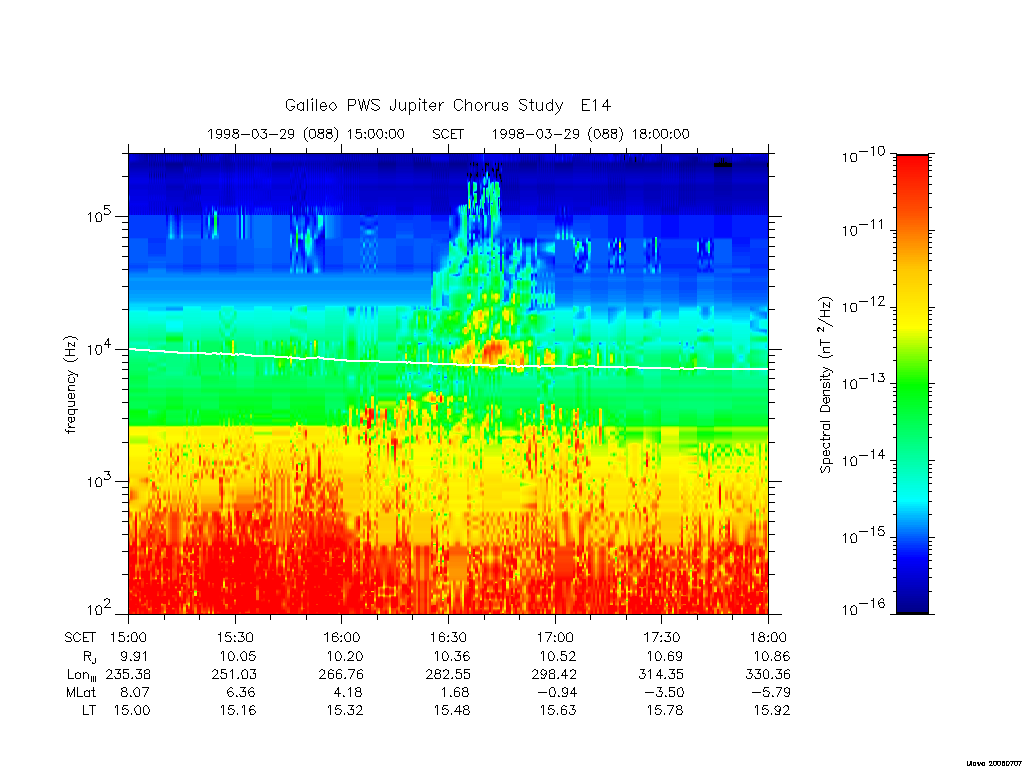Click the SCET value '17:00'

[x=555, y=637]
